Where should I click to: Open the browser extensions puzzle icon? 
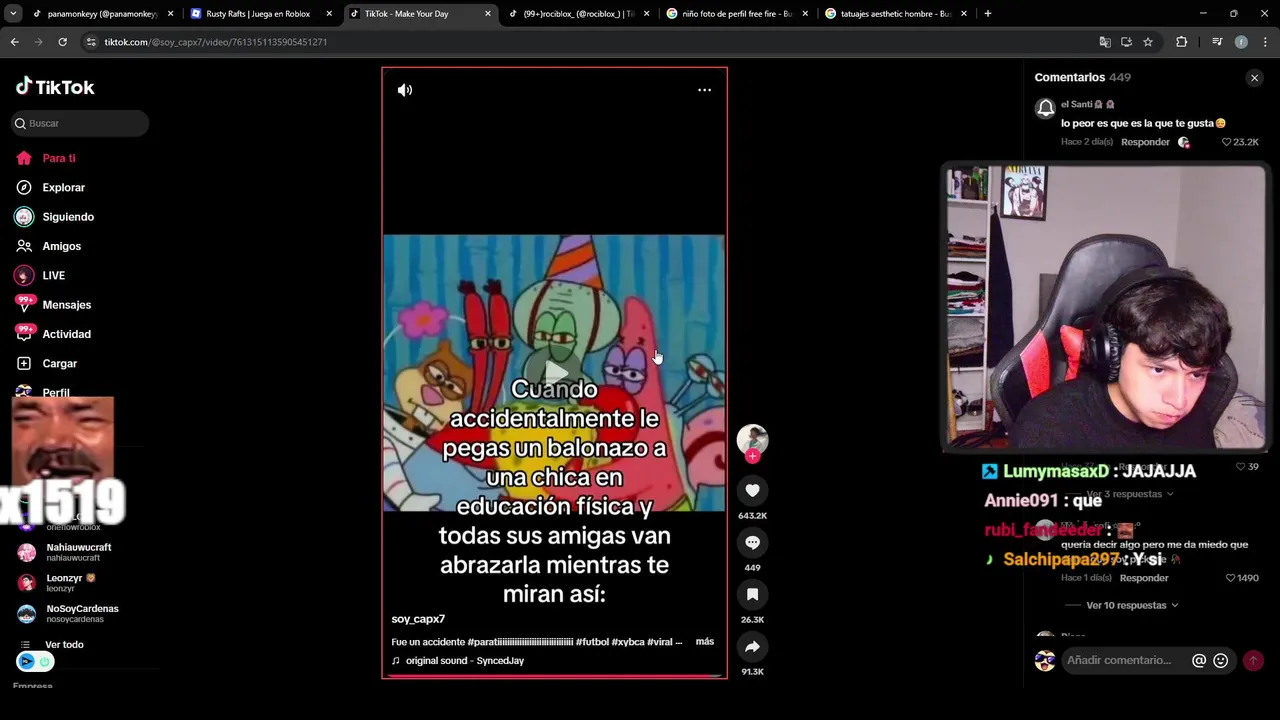pos(1181,42)
